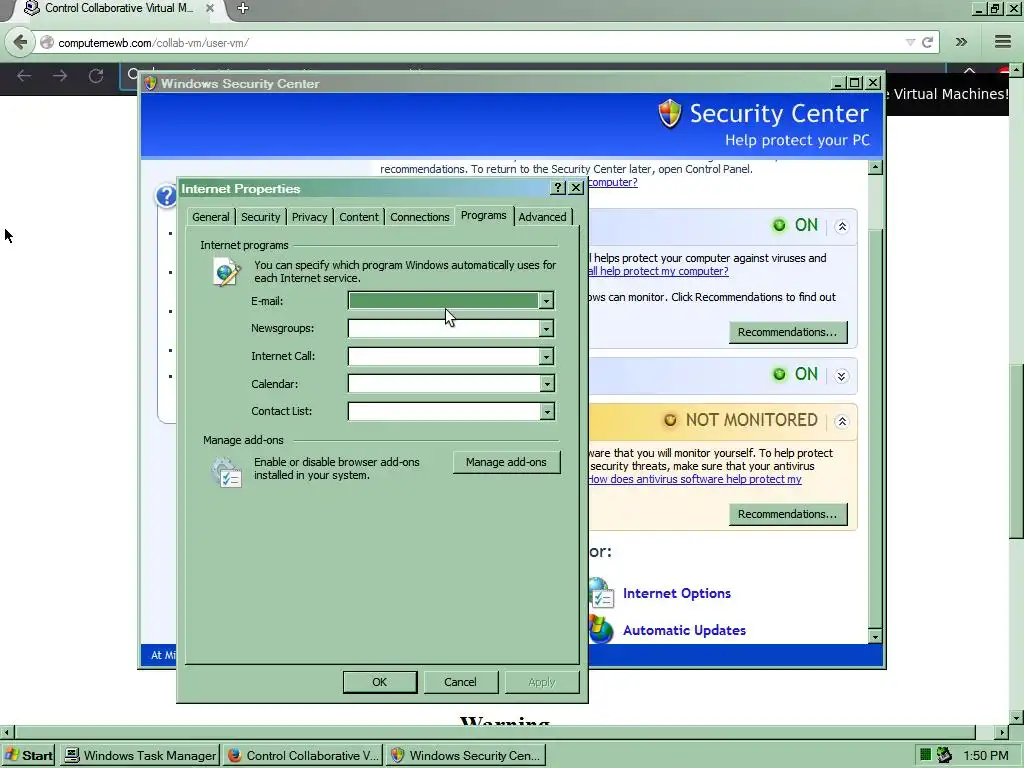Close the Internet Properties dialog
1024x768 pixels.
575,188
